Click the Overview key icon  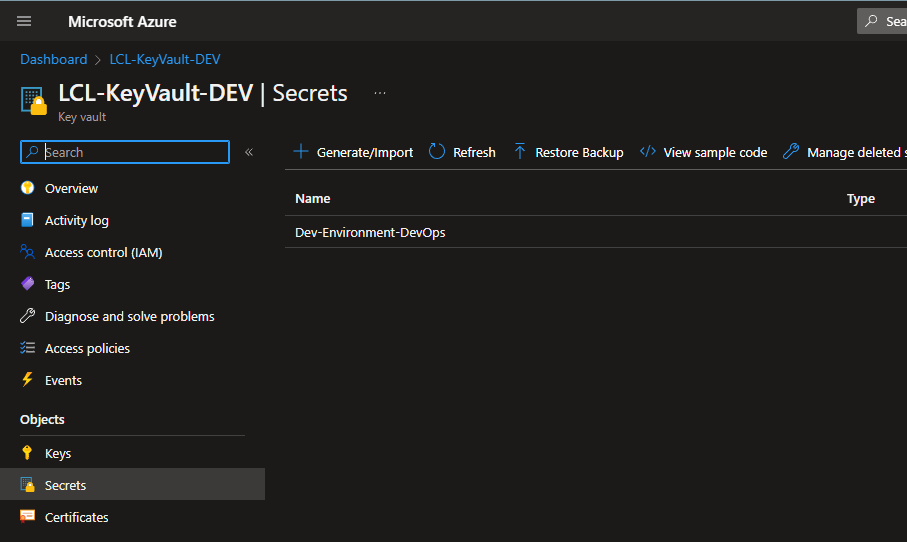tap(27, 187)
